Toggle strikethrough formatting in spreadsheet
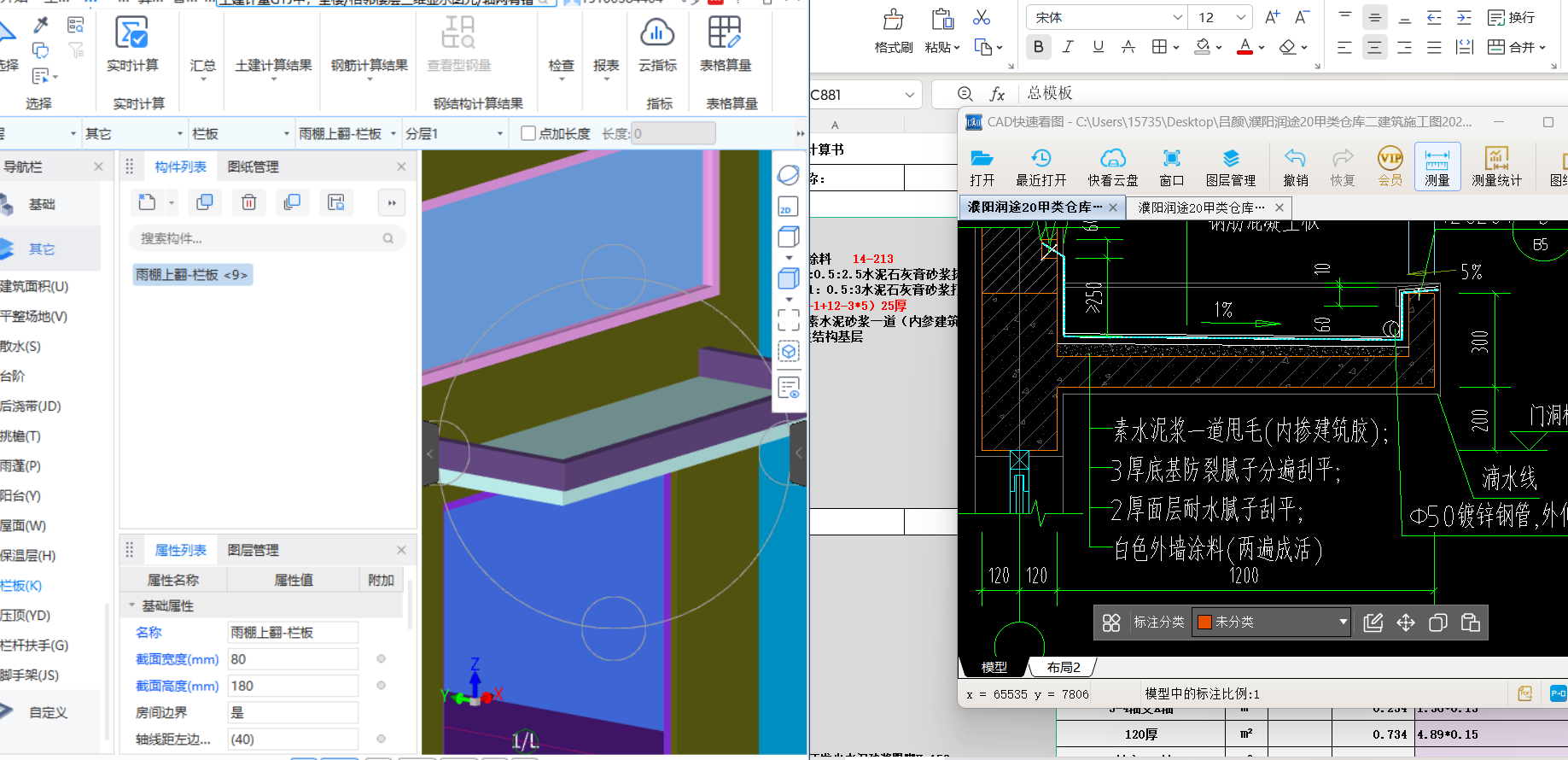The width and height of the screenshot is (1568, 760). tap(1128, 47)
